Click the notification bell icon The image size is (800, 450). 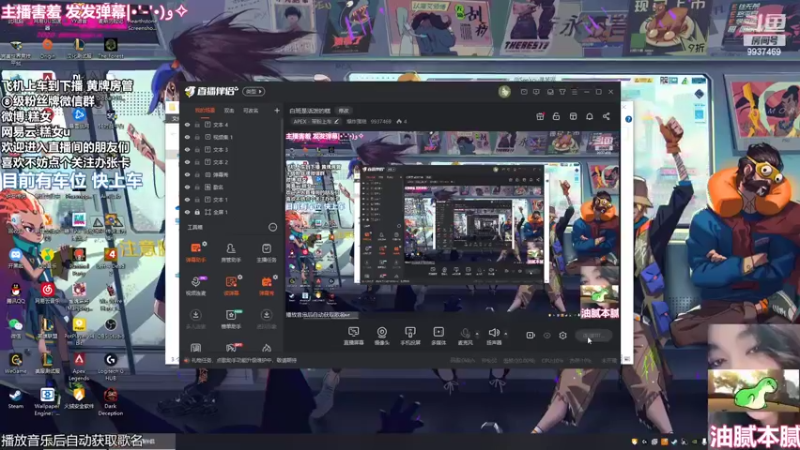click(589, 116)
